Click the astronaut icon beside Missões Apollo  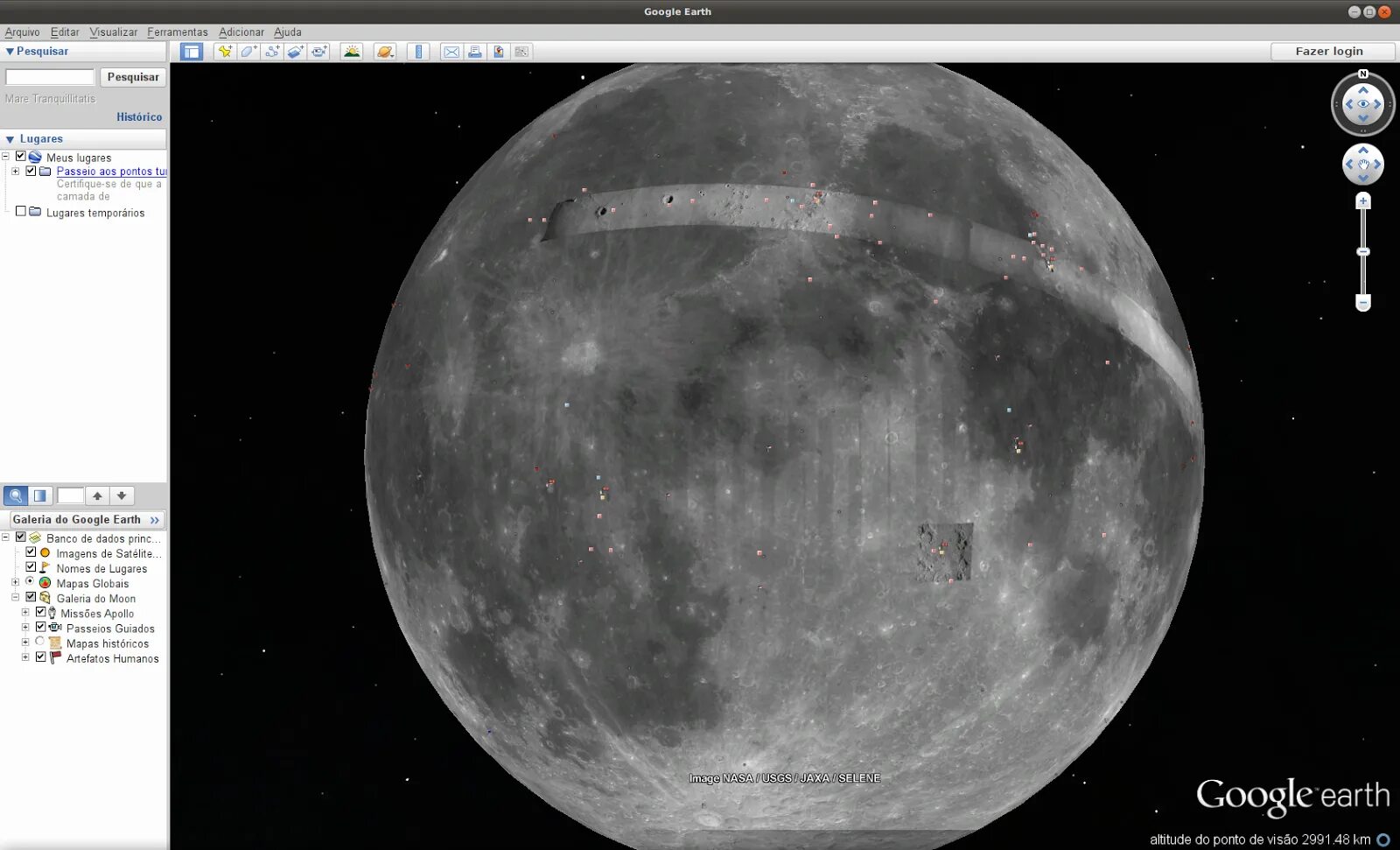[52, 613]
